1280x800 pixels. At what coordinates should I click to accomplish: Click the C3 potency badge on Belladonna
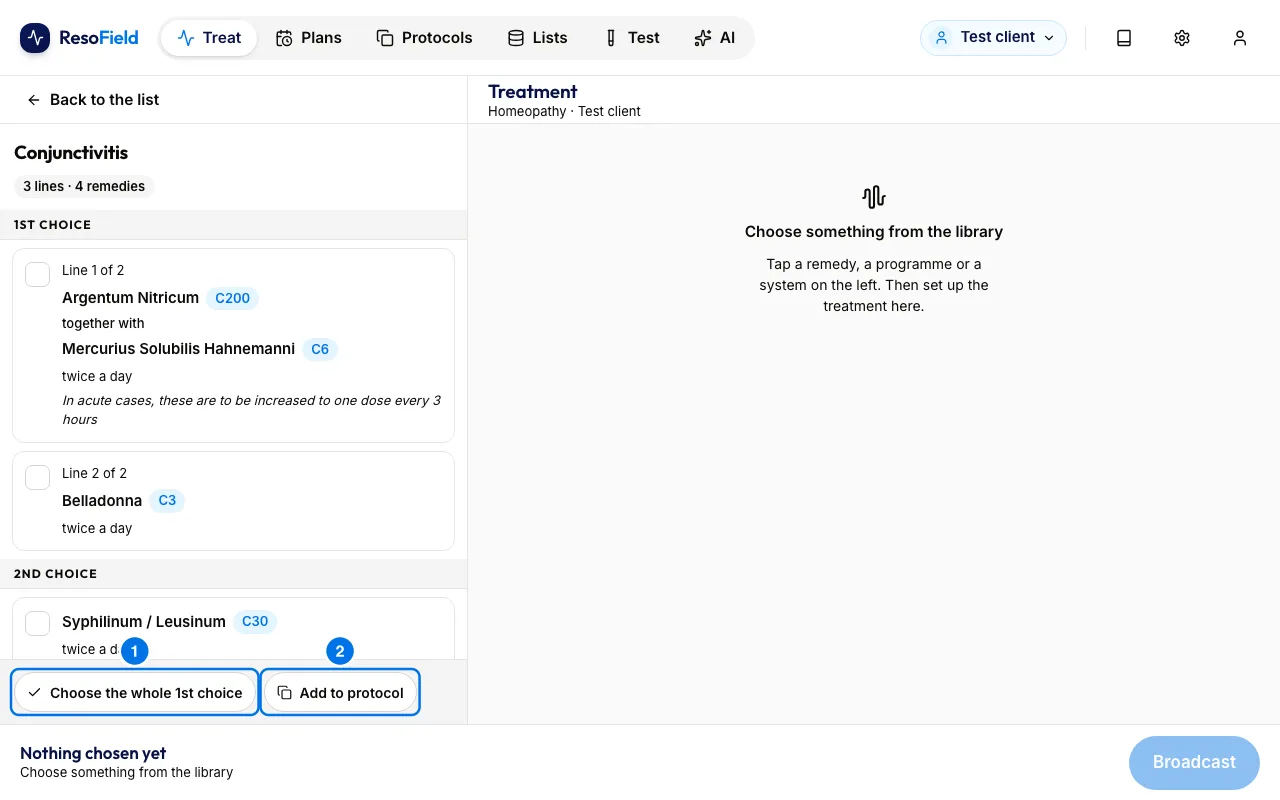pos(167,501)
